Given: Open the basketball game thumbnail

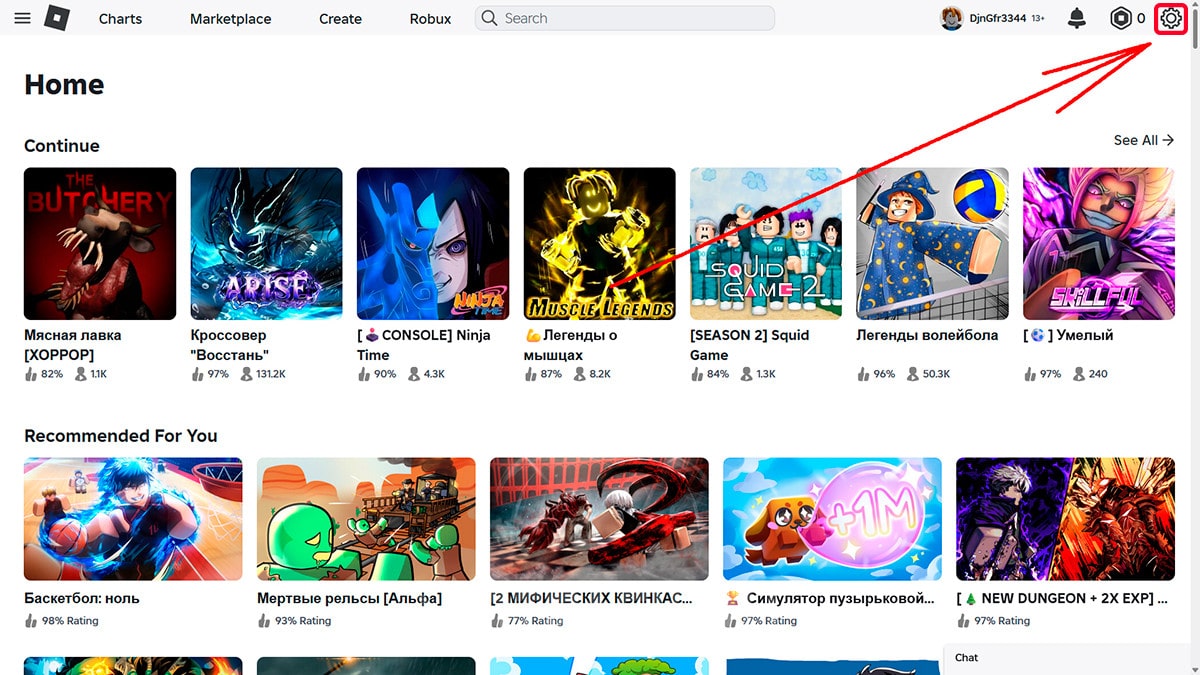Looking at the screenshot, I should tap(133, 519).
